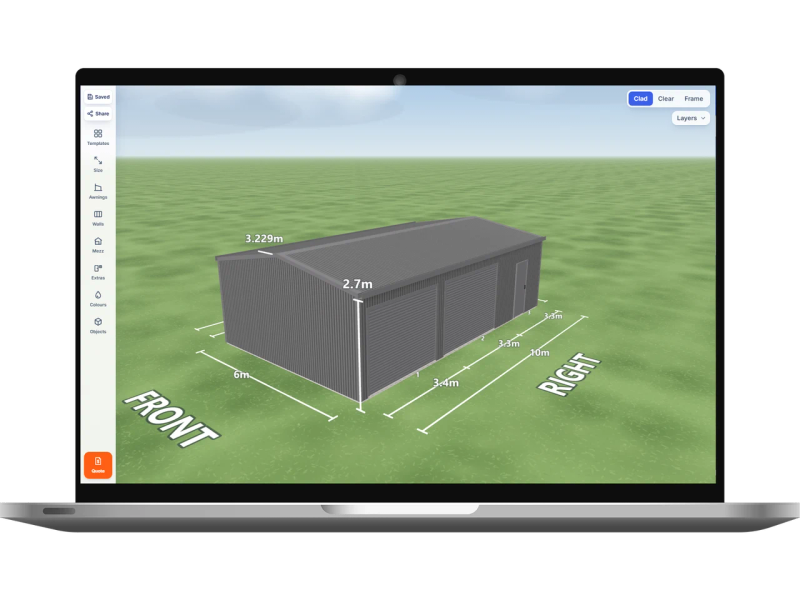Open the Awnings tool

pyautogui.click(x=98, y=191)
